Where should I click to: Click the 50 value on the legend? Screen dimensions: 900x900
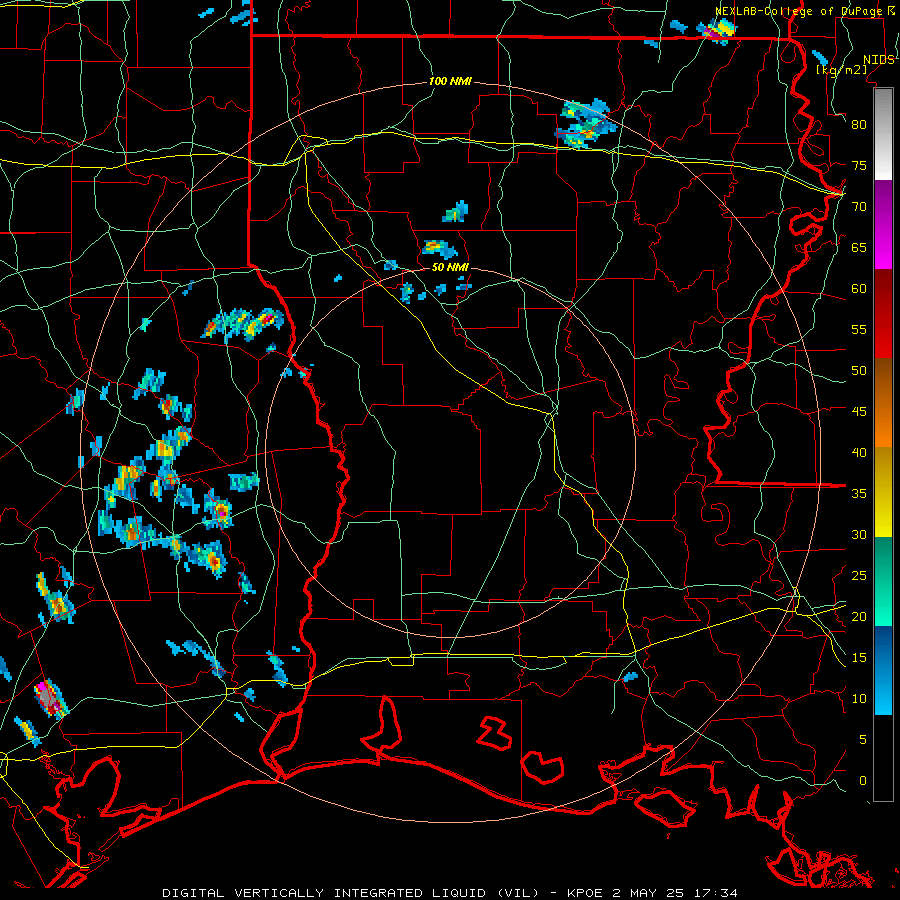(859, 371)
